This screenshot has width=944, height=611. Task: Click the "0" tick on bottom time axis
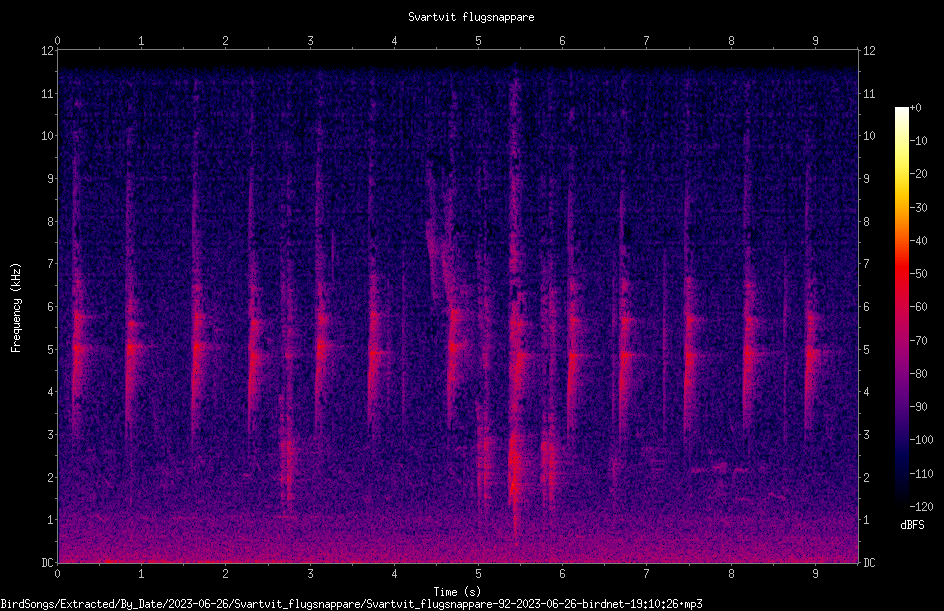57,574
